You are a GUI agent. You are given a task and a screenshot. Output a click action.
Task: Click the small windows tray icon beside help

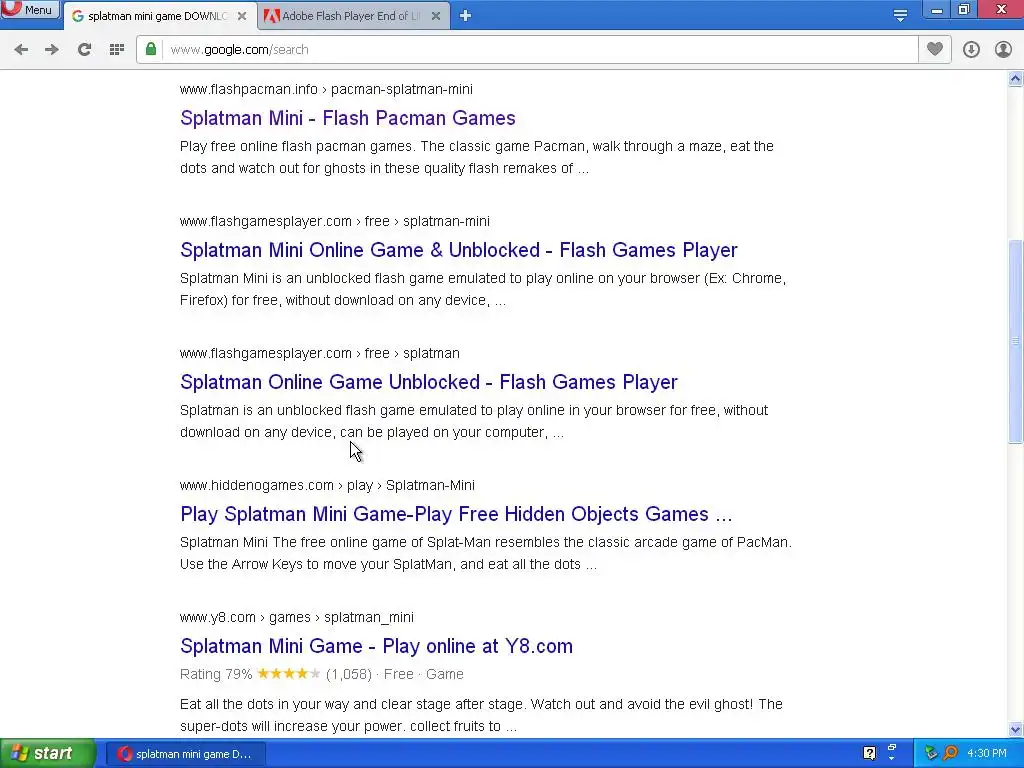coord(892,750)
